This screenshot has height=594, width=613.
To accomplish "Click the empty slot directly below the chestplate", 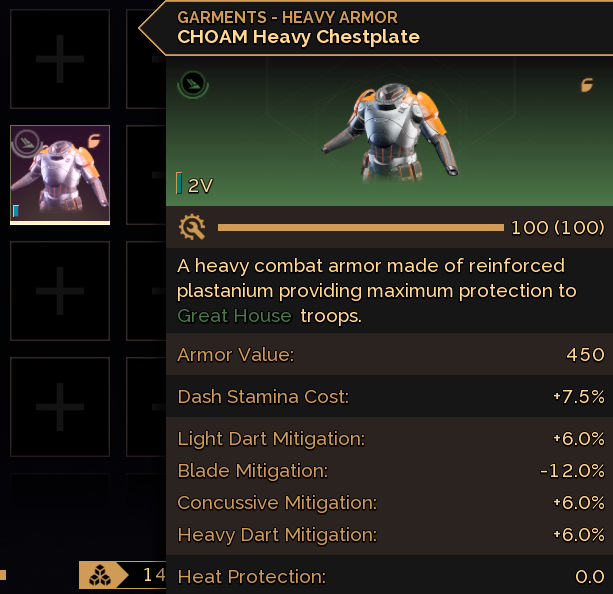I will 60,291.
